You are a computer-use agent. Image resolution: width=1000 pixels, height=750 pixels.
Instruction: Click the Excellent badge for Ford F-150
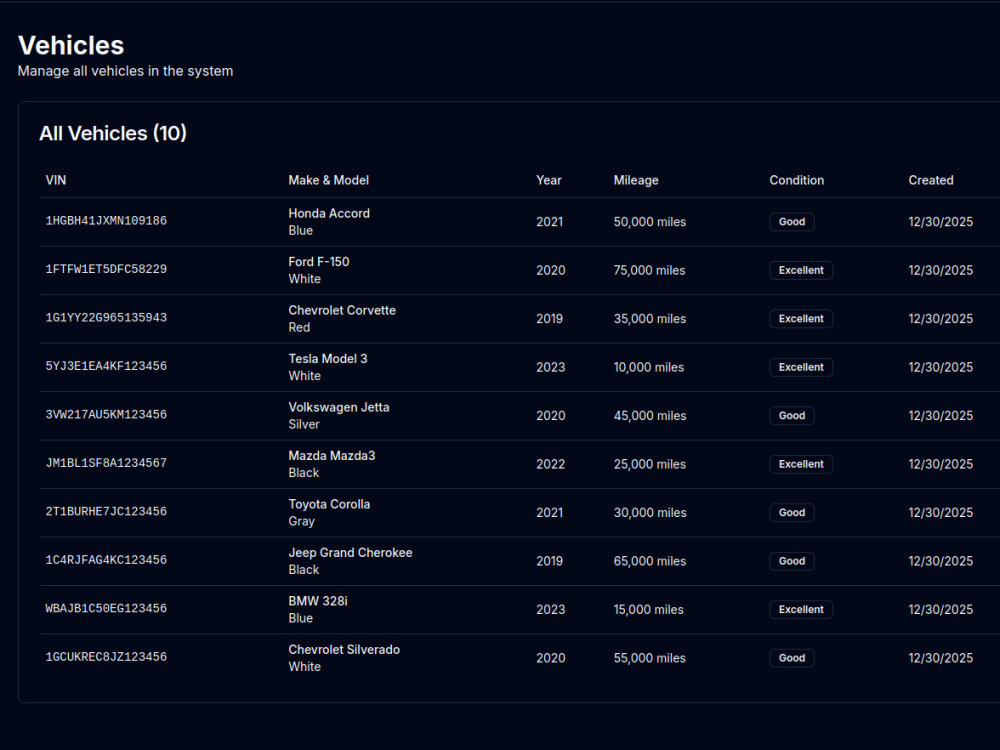tap(801, 270)
